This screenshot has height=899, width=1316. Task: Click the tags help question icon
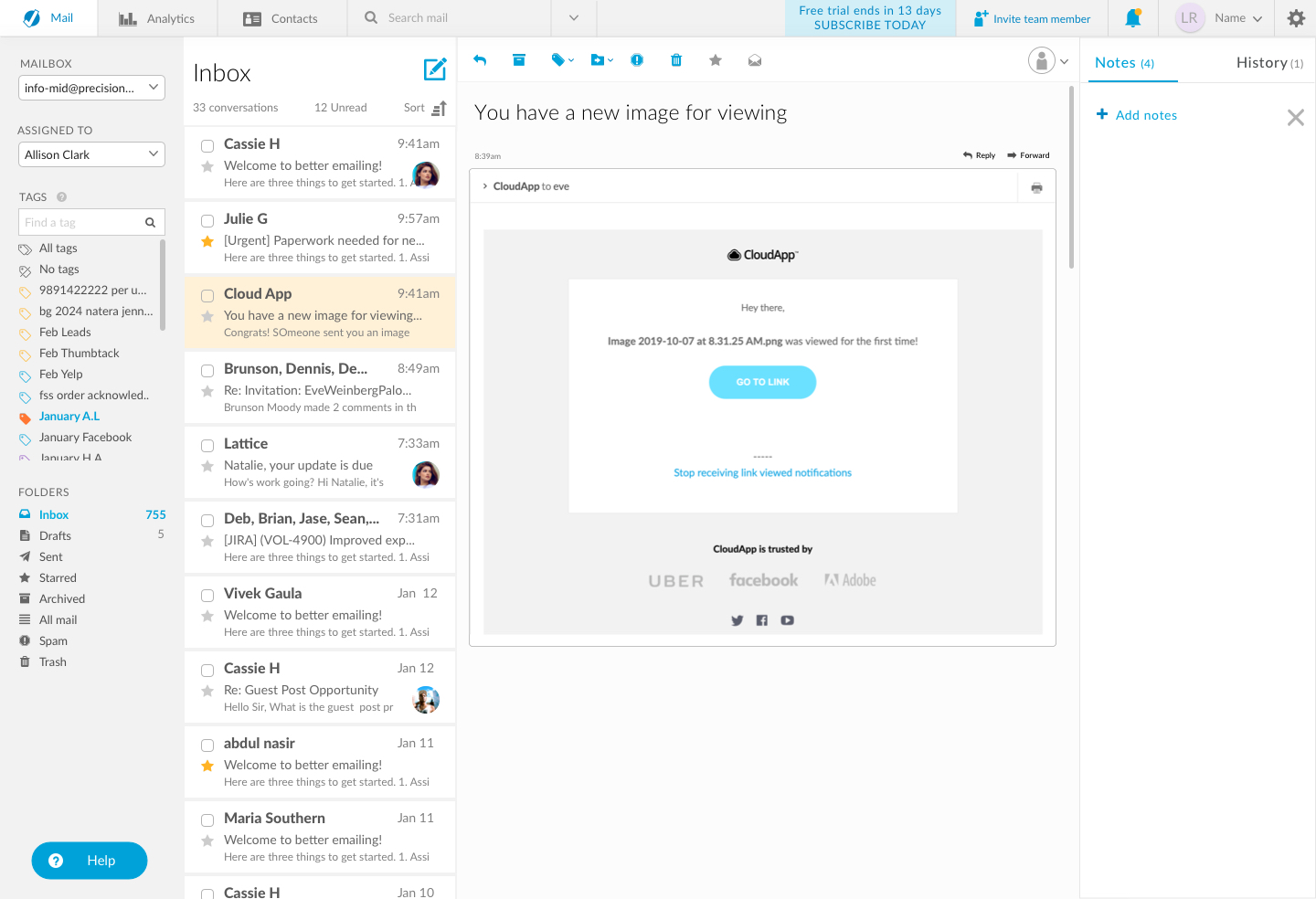coord(62,196)
